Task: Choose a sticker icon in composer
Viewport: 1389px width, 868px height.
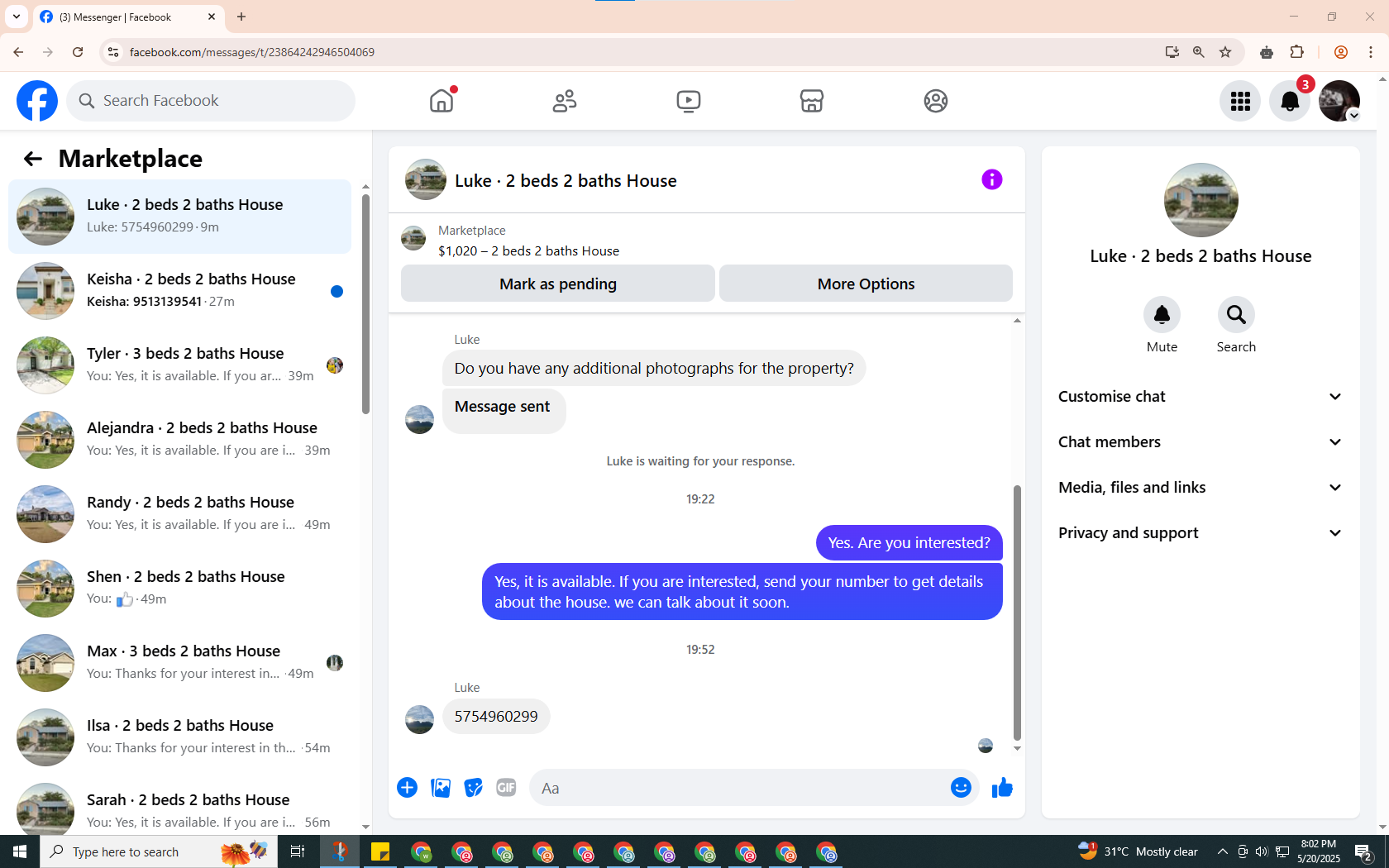Action: [x=473, y=788]
